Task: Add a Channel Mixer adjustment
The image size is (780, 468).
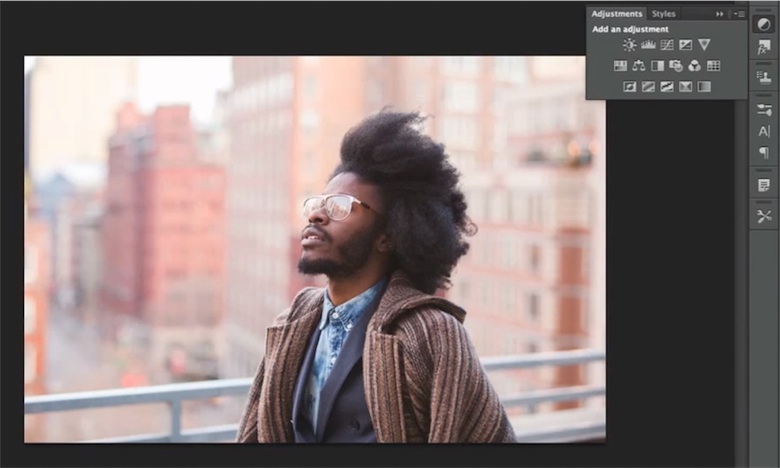Action: pyautogui.click(x=694, y=66)
